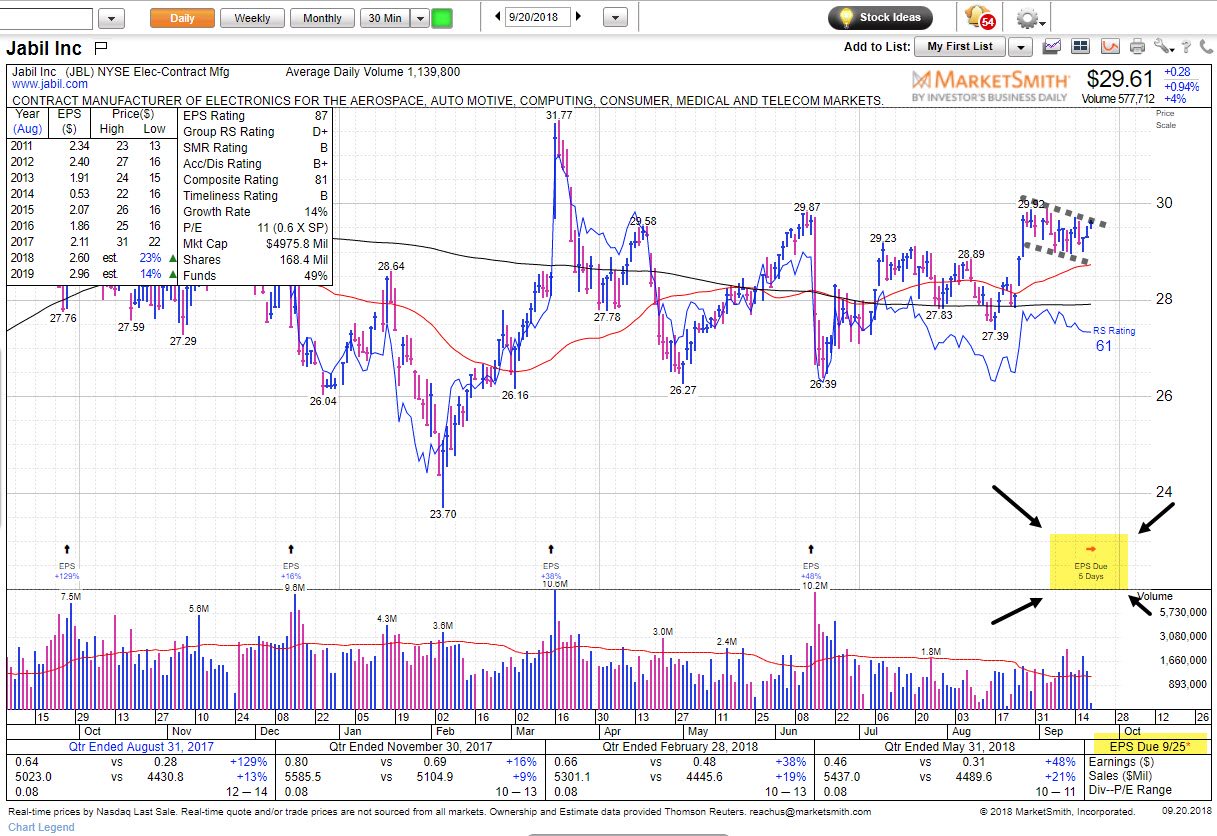Click the EPS Rating 87 row
Viewport: 1217px width, 836px height.
click(256, 116)
